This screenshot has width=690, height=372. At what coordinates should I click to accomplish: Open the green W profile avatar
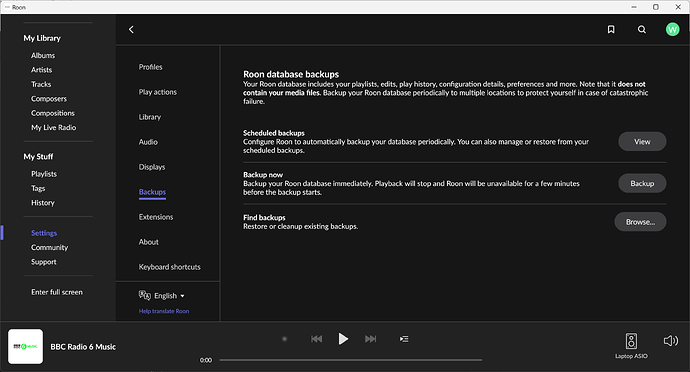coord(672,29)
